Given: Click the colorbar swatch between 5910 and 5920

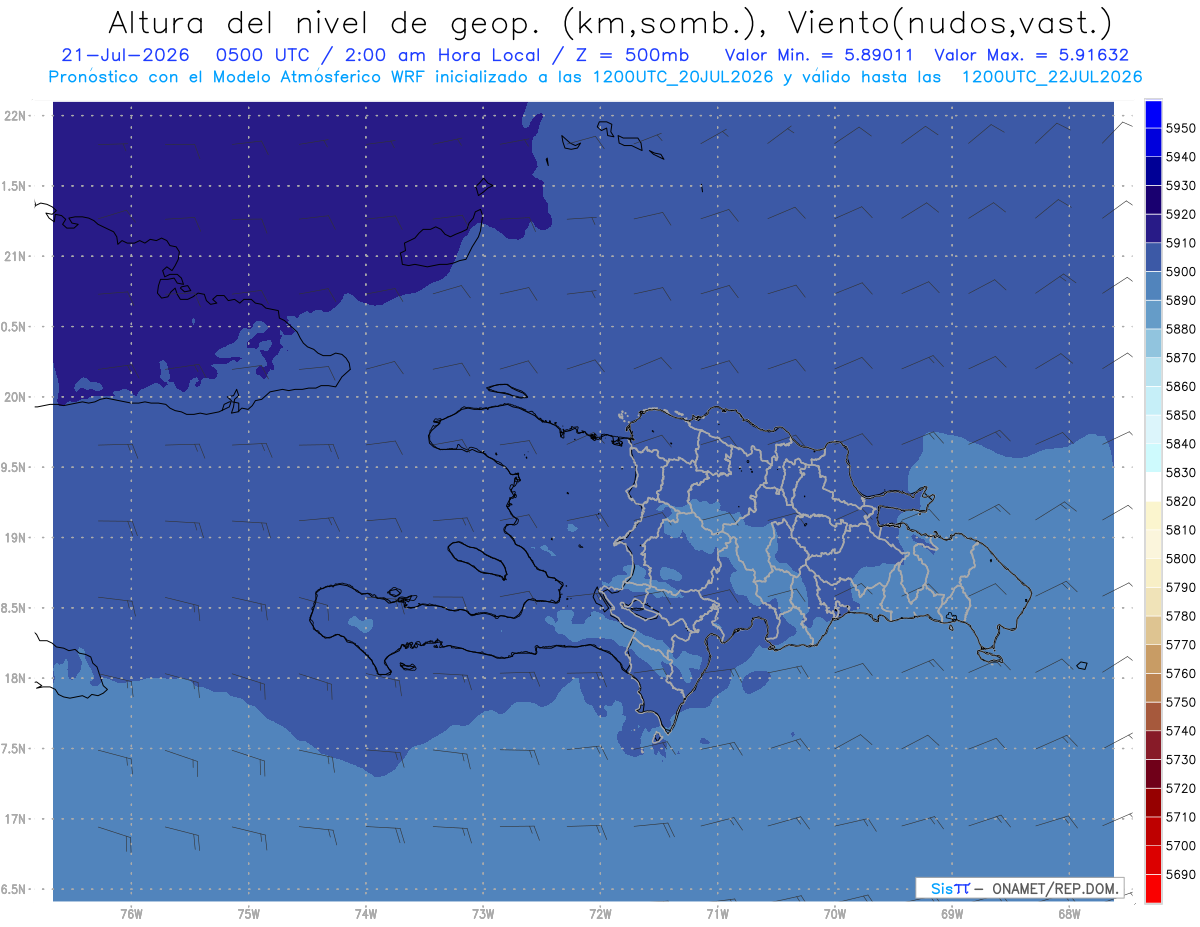Looking at the screenshot, I should tap(1152, 229).
